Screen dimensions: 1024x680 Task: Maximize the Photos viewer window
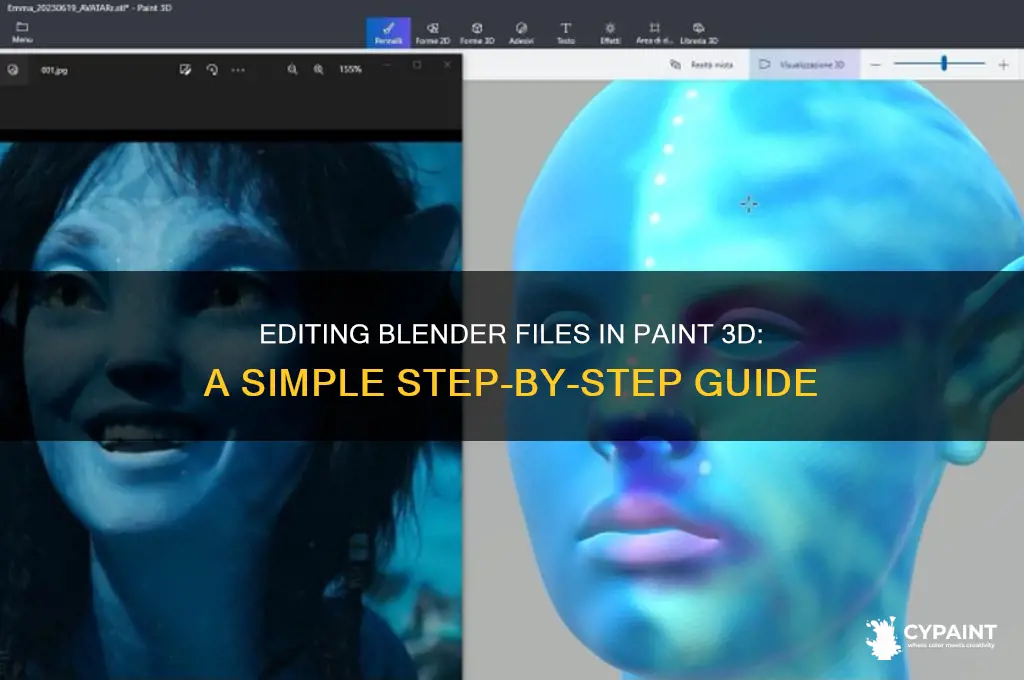pyautogui.click(x=417, y=65)
